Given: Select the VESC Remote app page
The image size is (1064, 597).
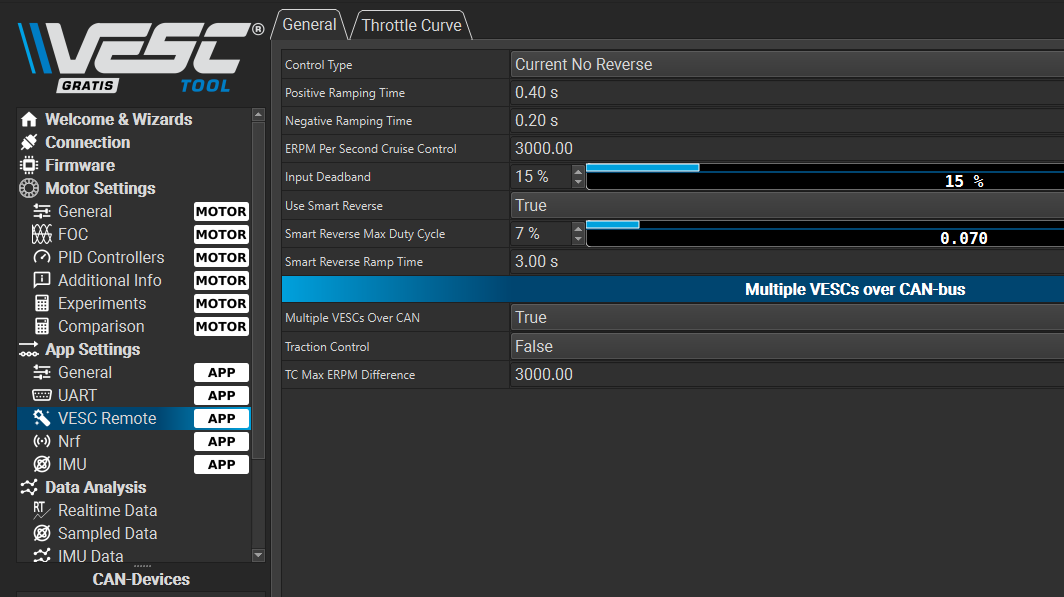Looking at the screenshot, I should pos(107,419).
